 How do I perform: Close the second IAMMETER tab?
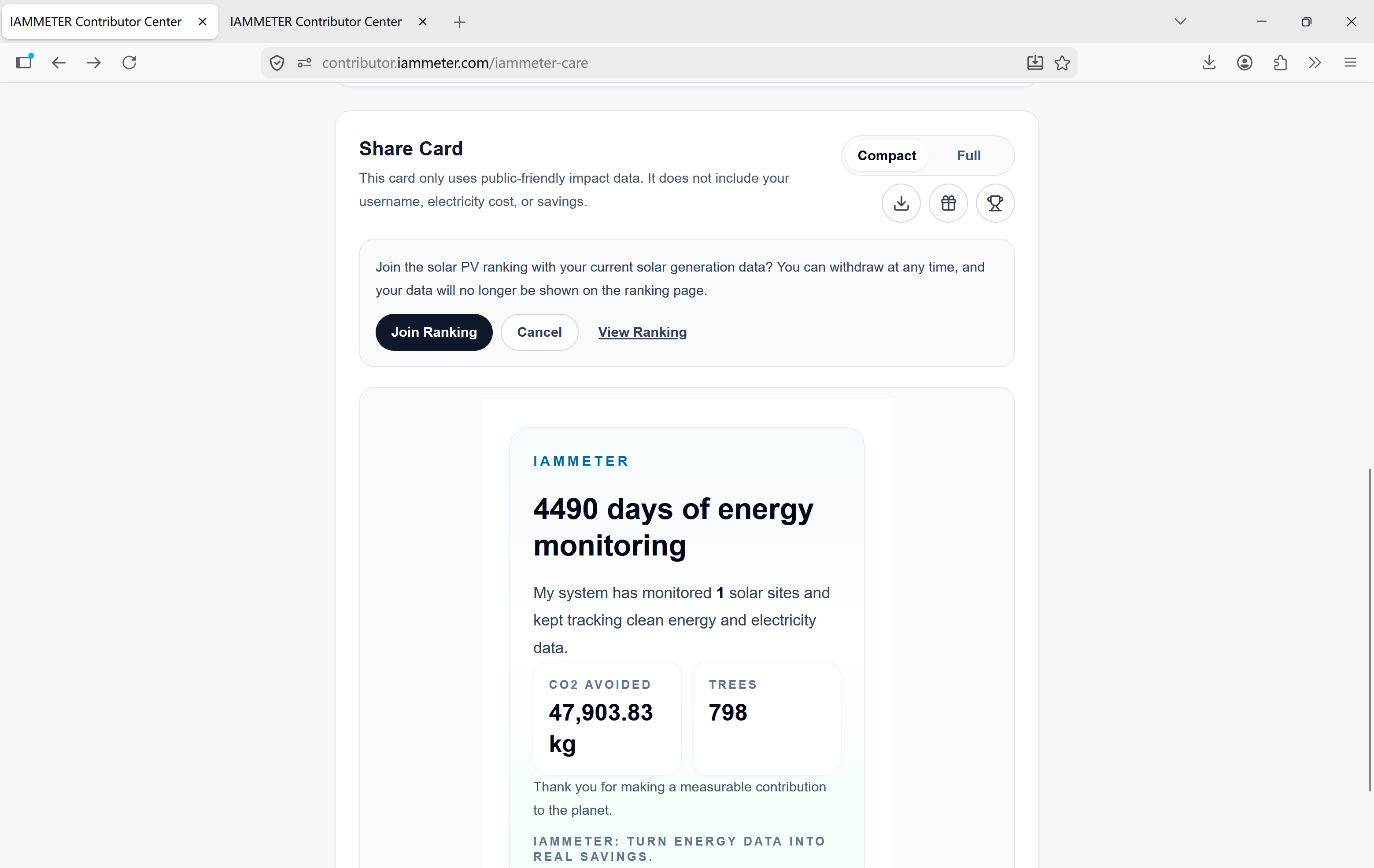click(x=423, y=22)
